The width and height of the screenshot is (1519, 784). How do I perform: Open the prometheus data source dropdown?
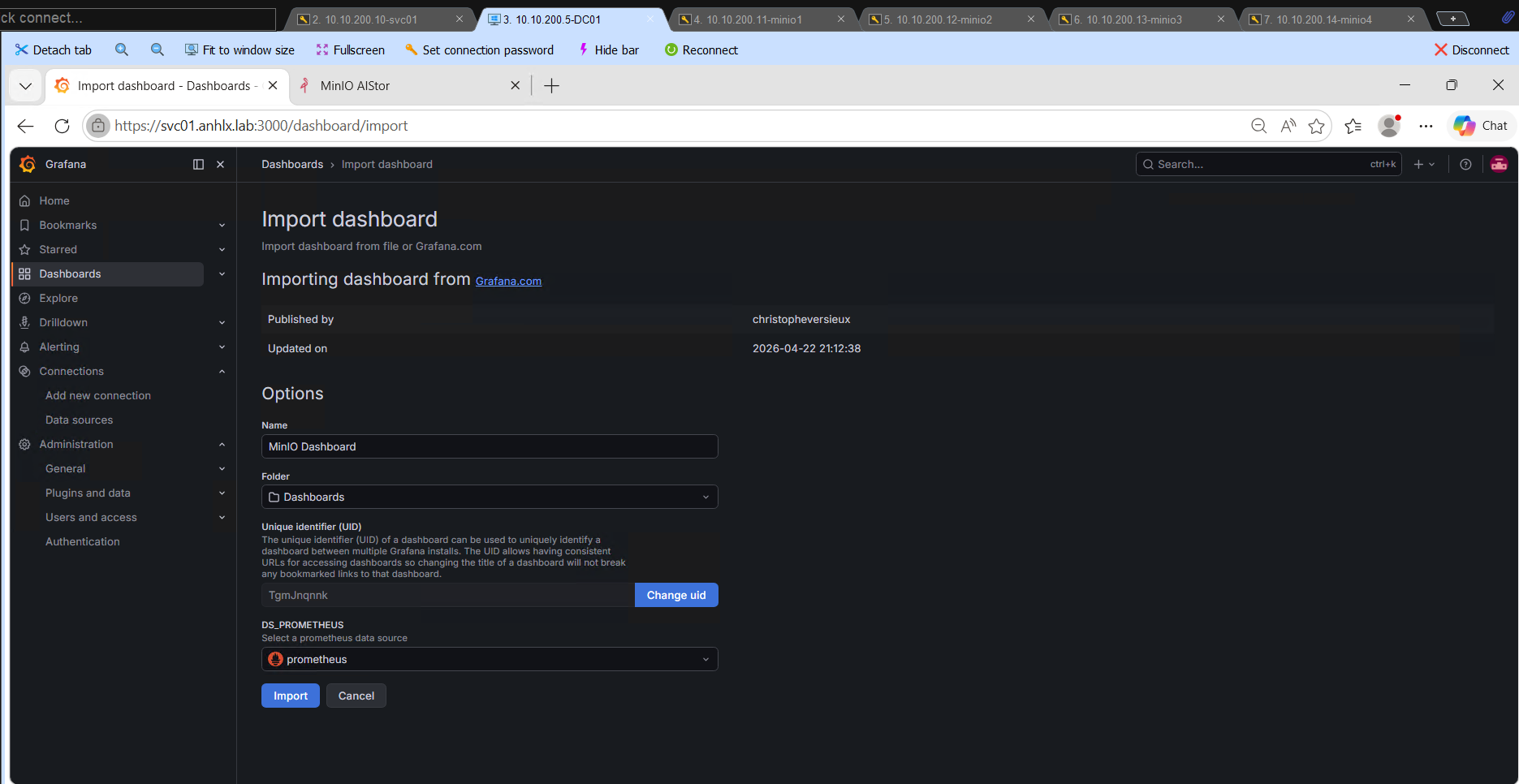490,659
